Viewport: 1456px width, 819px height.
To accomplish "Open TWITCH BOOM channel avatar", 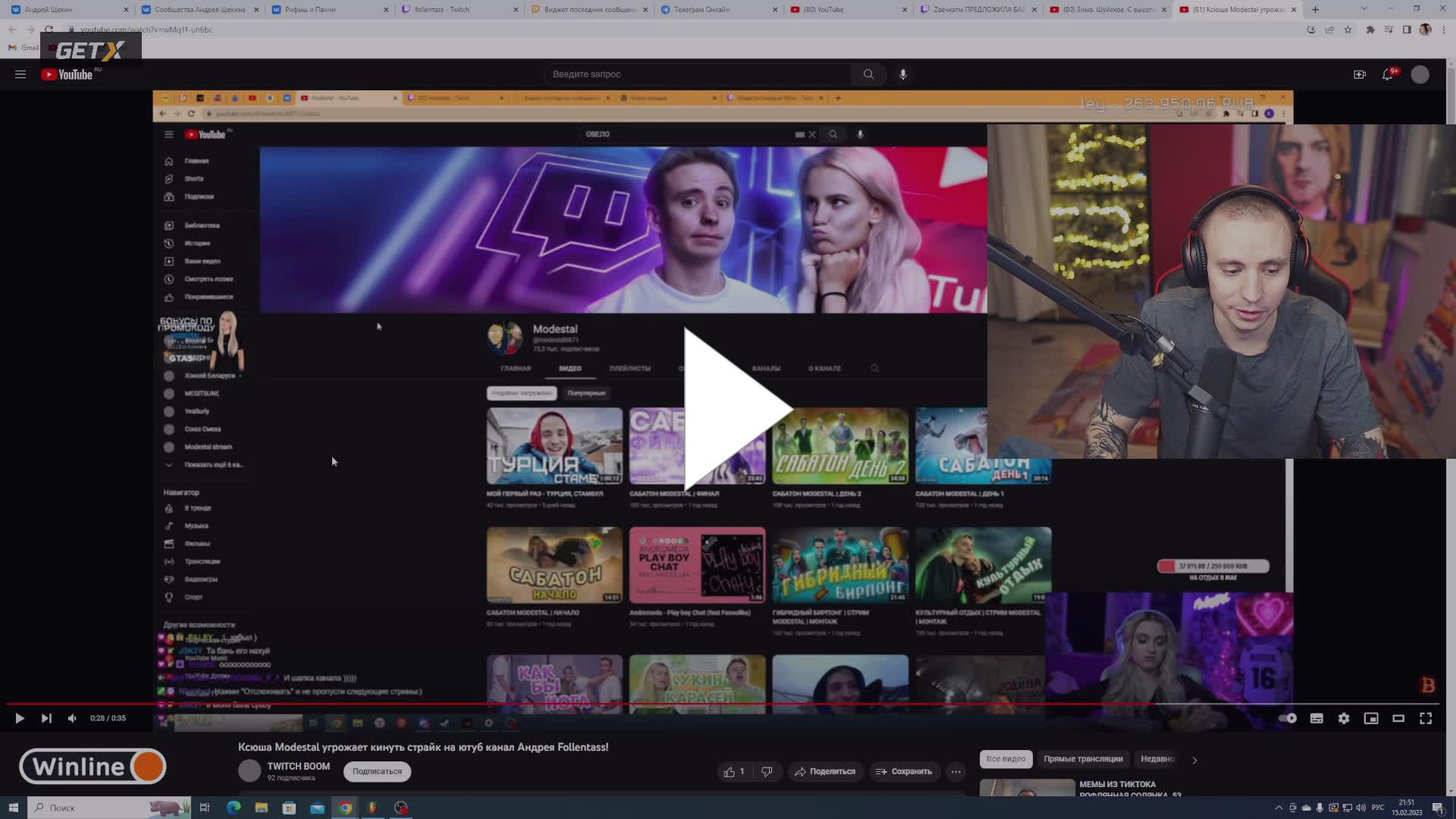I will pos(249,771).
